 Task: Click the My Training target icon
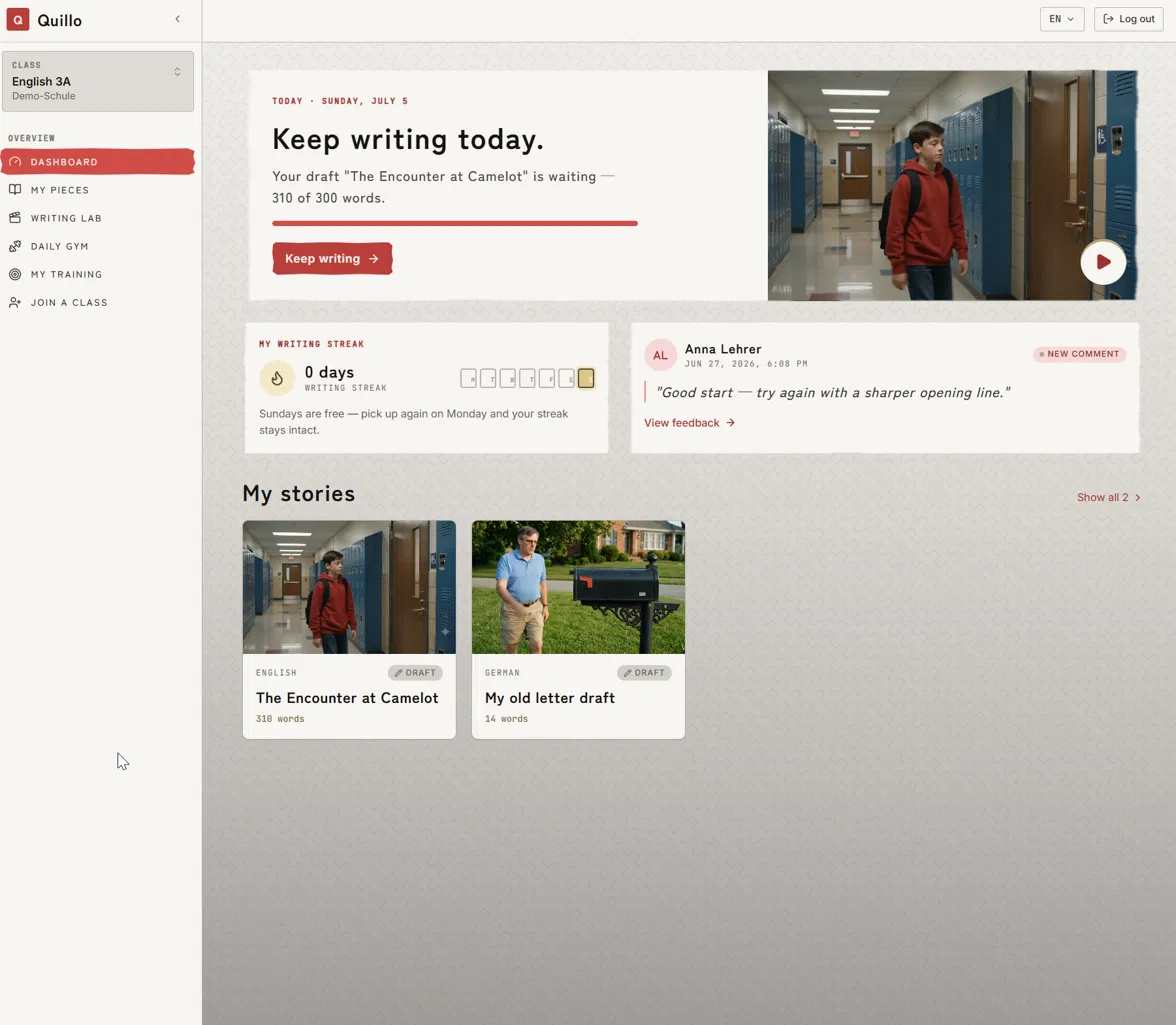(15, 274)
